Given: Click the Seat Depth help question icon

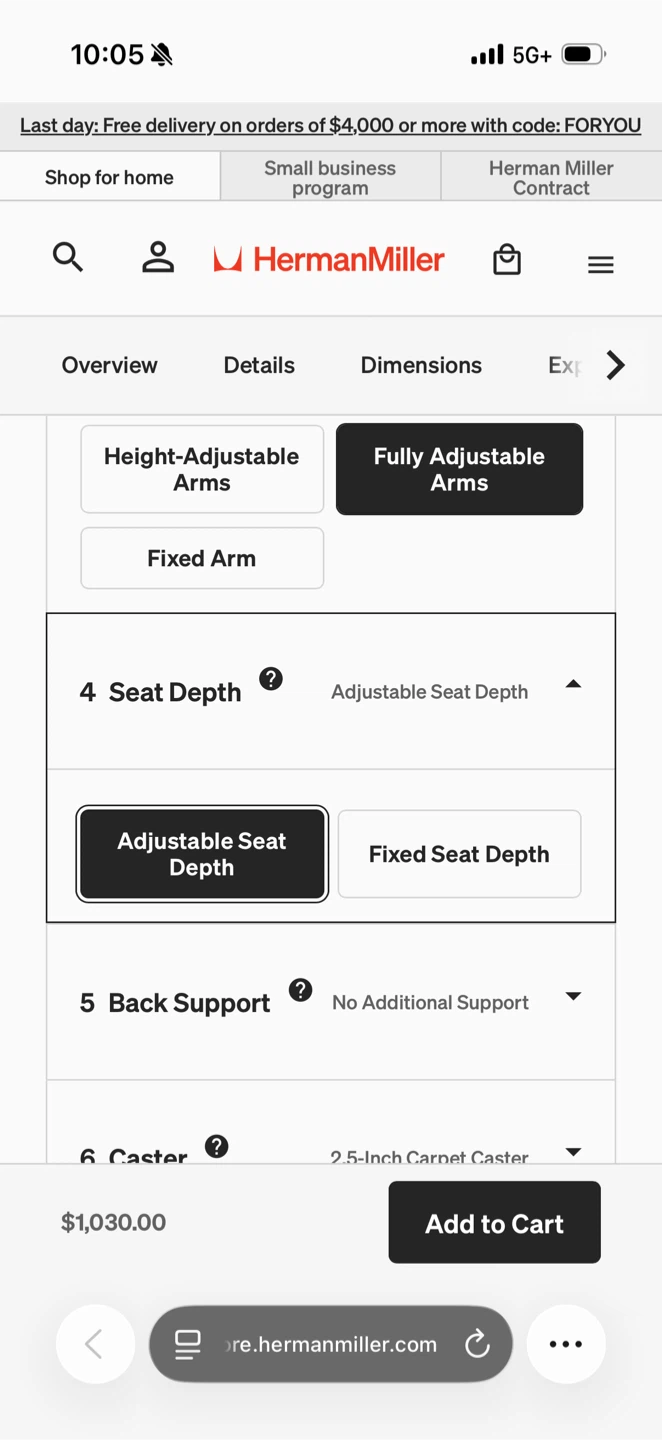Looking at the screenshot, I should point(271,679).
